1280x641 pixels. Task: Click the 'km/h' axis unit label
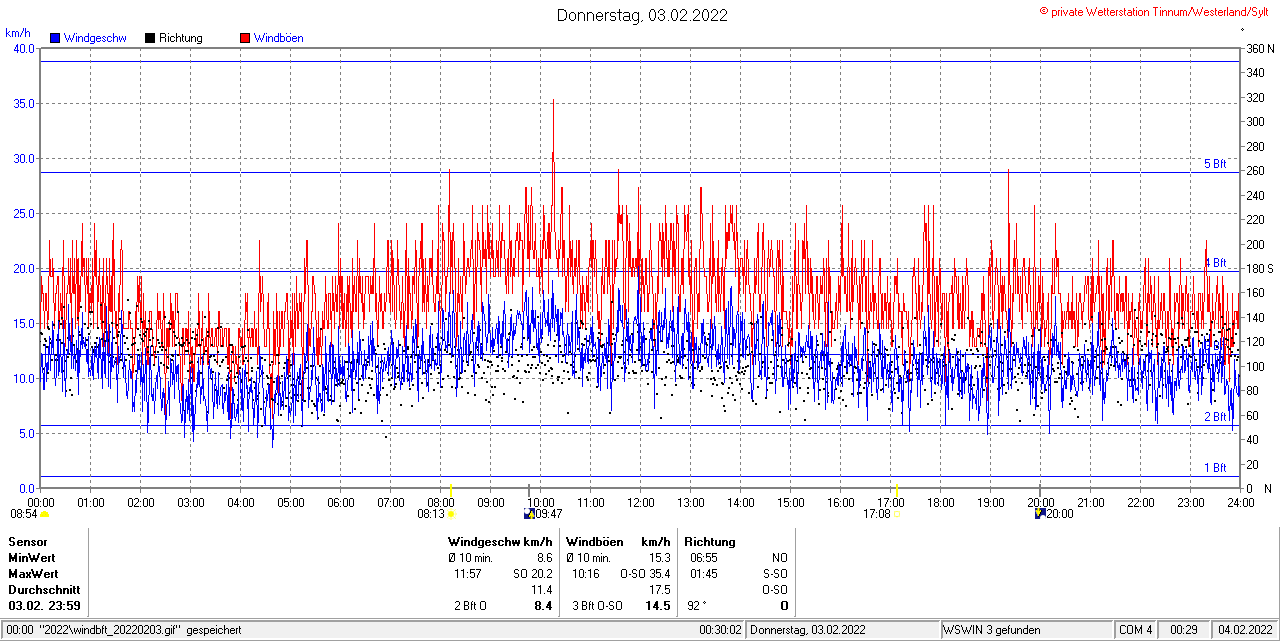tap(18, 33)
